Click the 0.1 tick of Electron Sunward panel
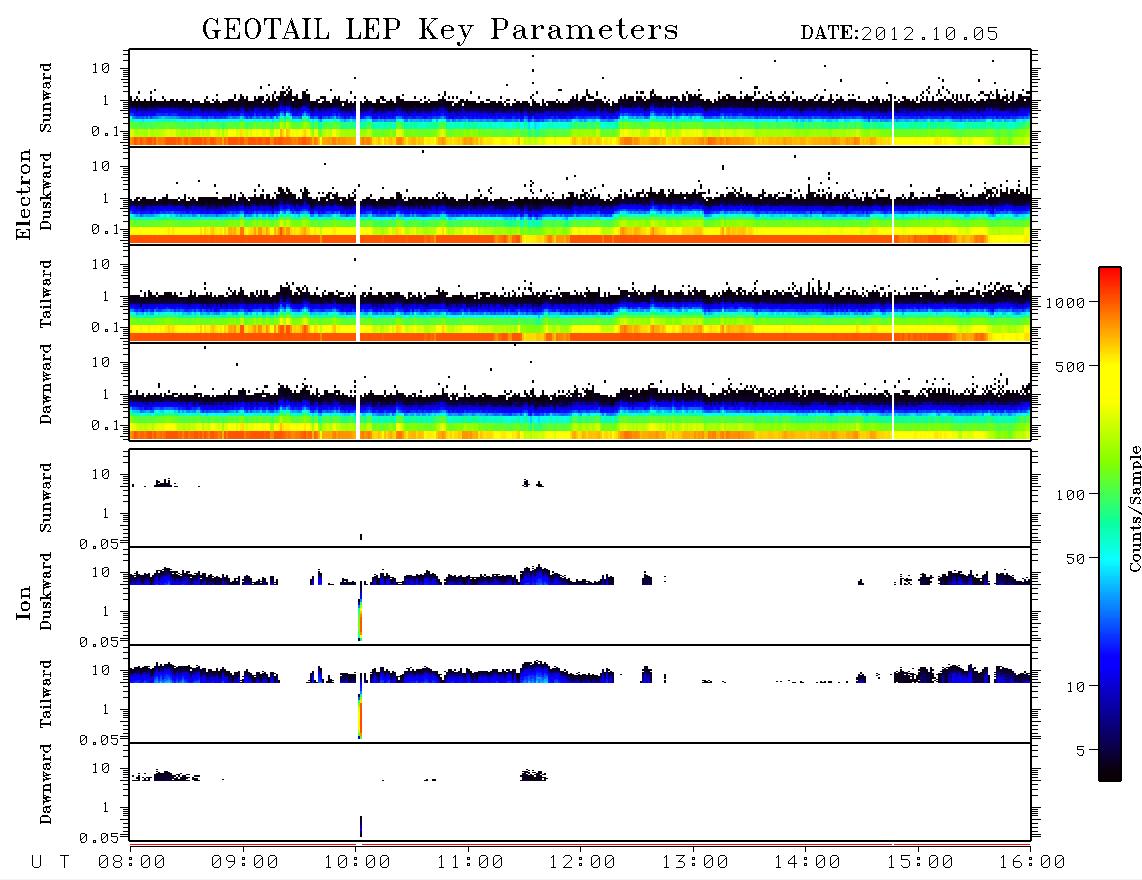Screen dimensions: 1142x880 [105, 131]
